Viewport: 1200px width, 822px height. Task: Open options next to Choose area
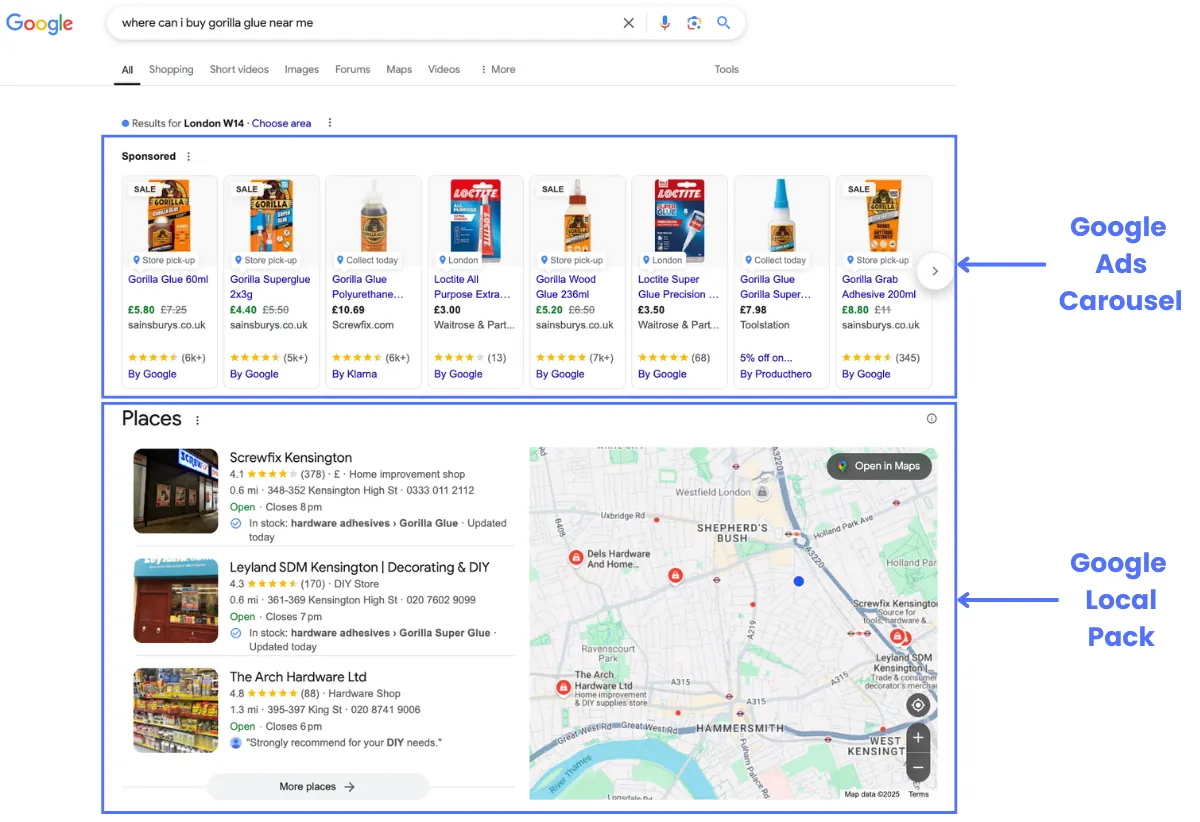(x=330, y=124)
